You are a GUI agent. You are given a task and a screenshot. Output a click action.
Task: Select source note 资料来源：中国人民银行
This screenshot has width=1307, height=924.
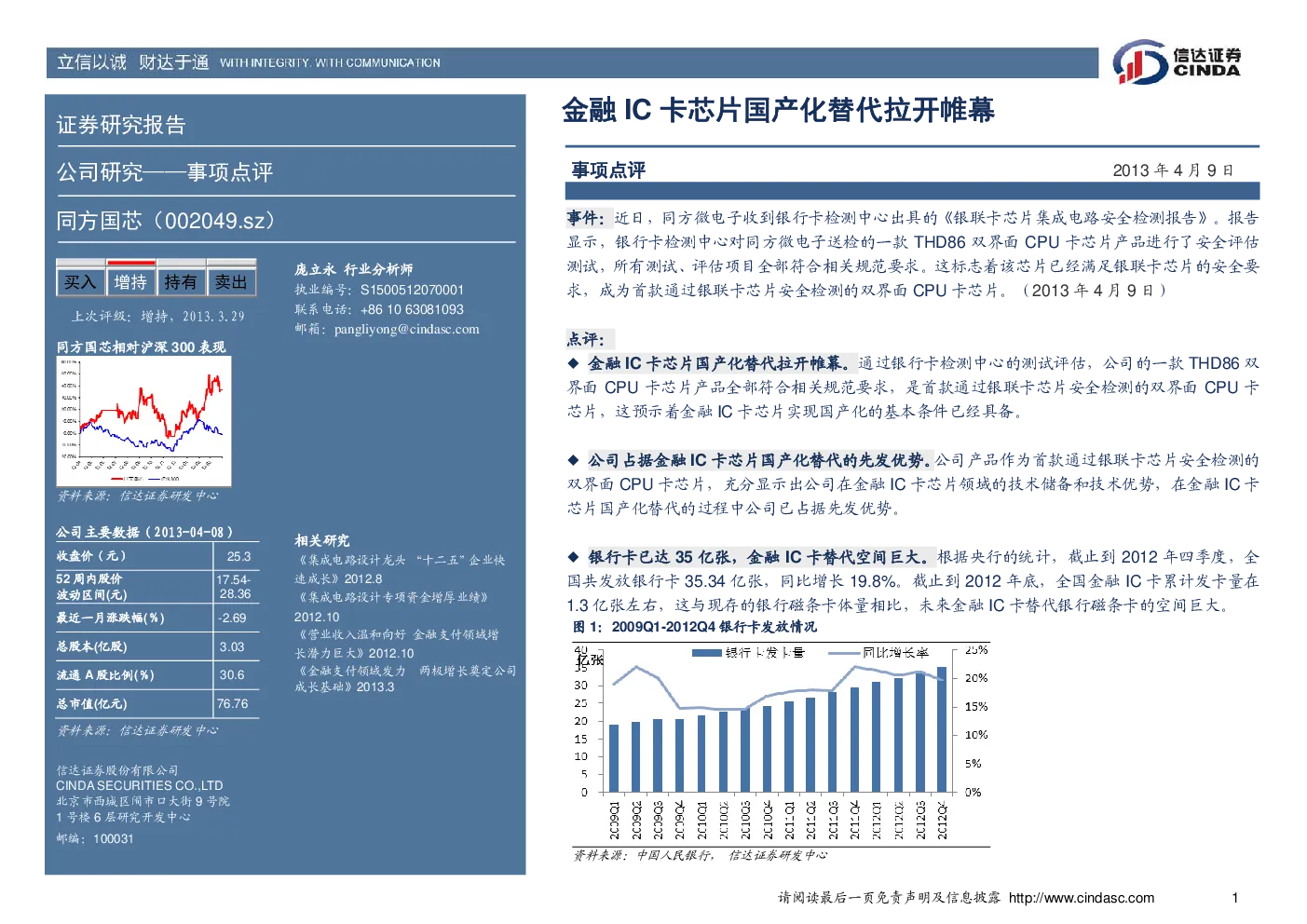[643, 855]
